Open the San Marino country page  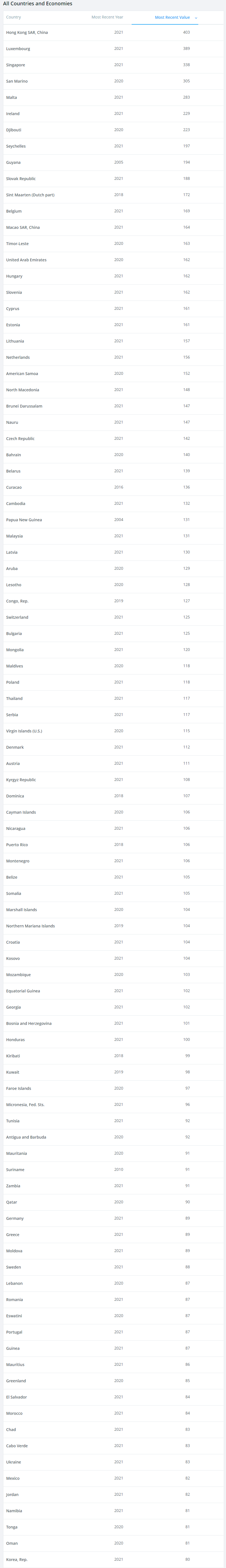tap(17, 81)
